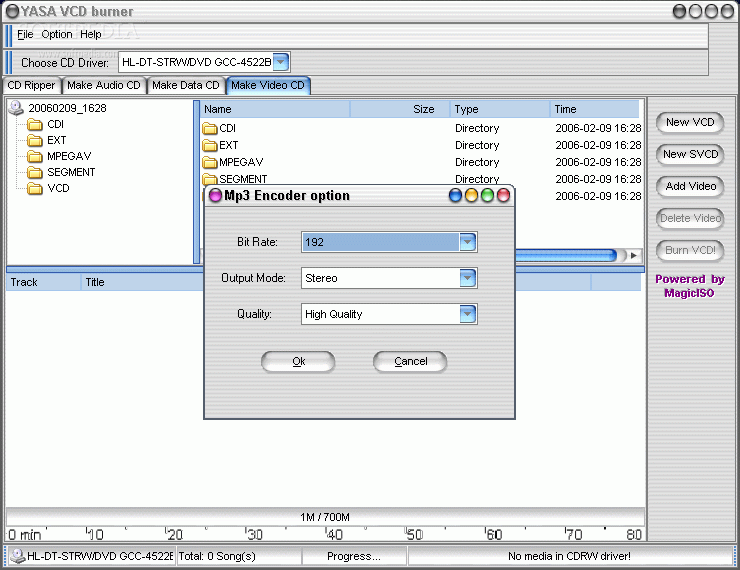Open the Quality dropdown showing High Quality
The image size is (740, 570).
(467, 314)
